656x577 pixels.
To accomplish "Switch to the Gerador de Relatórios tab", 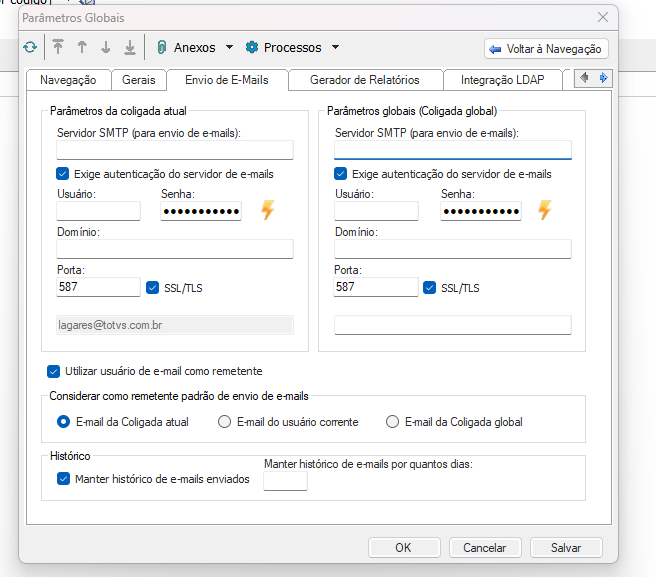I will point(364,80).
